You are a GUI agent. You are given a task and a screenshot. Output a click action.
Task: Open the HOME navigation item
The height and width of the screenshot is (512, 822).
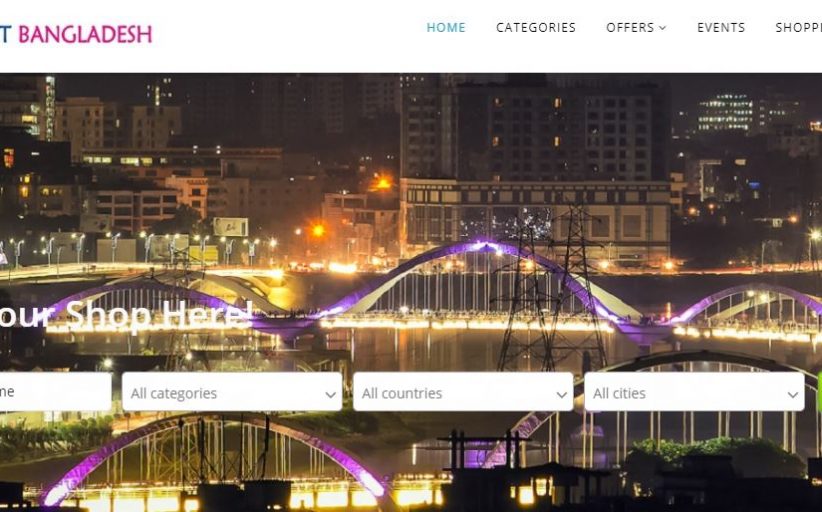tap(446, 28)
